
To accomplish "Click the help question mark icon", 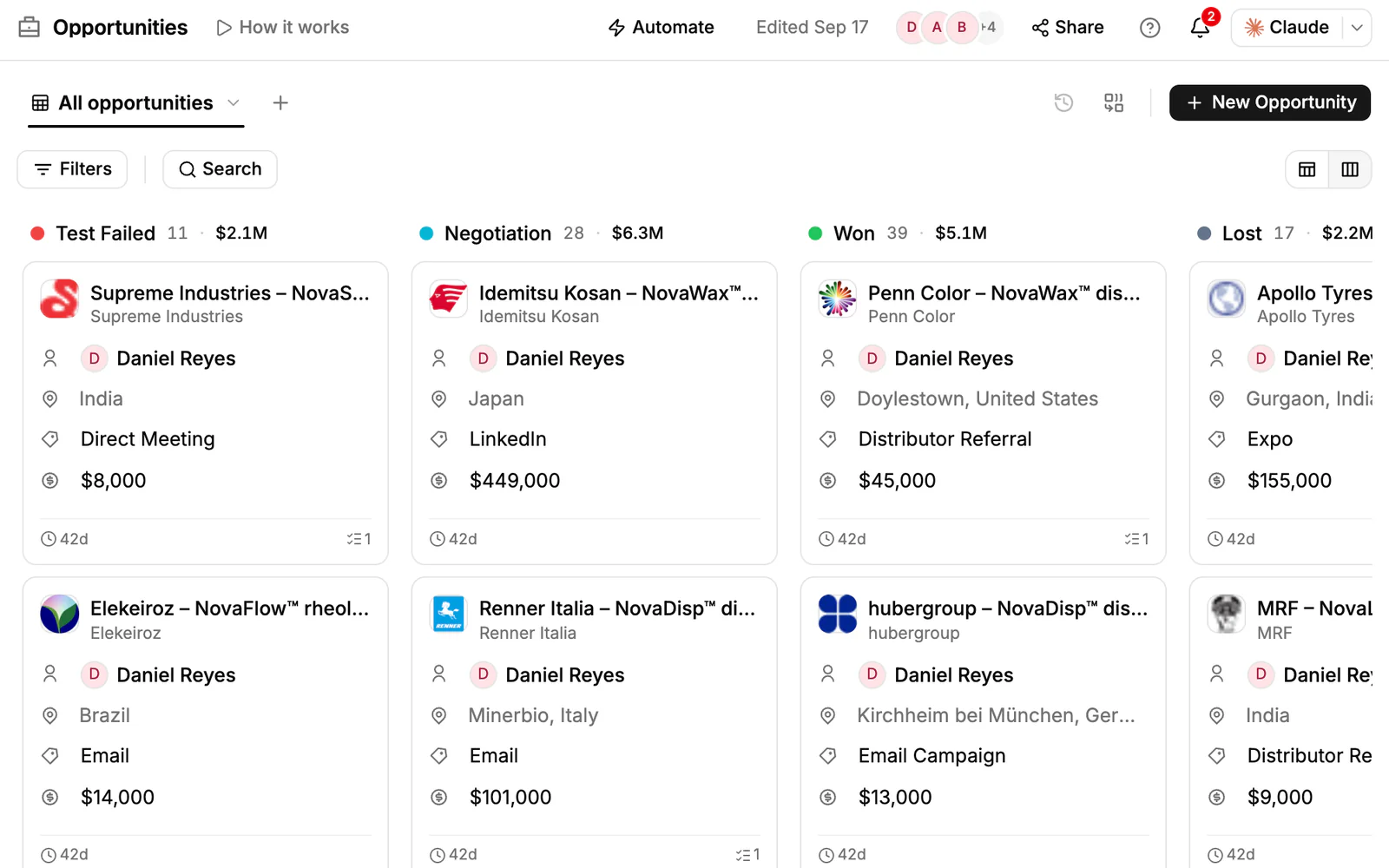I will coord(1149,28).
